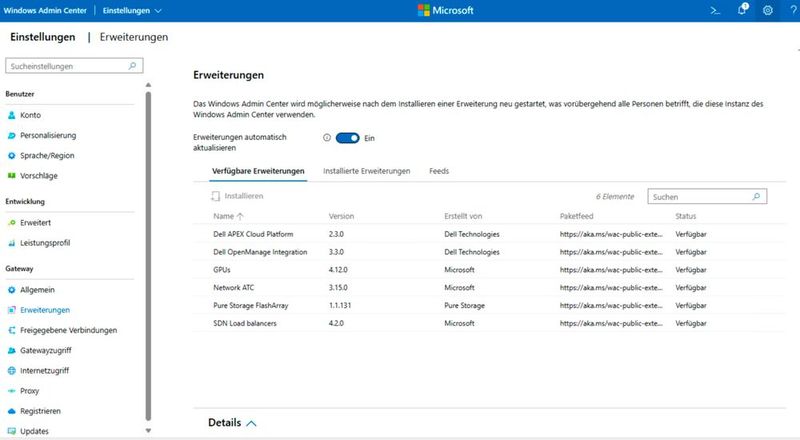Click the Erstellt von column header

click(x=463, y=216)
